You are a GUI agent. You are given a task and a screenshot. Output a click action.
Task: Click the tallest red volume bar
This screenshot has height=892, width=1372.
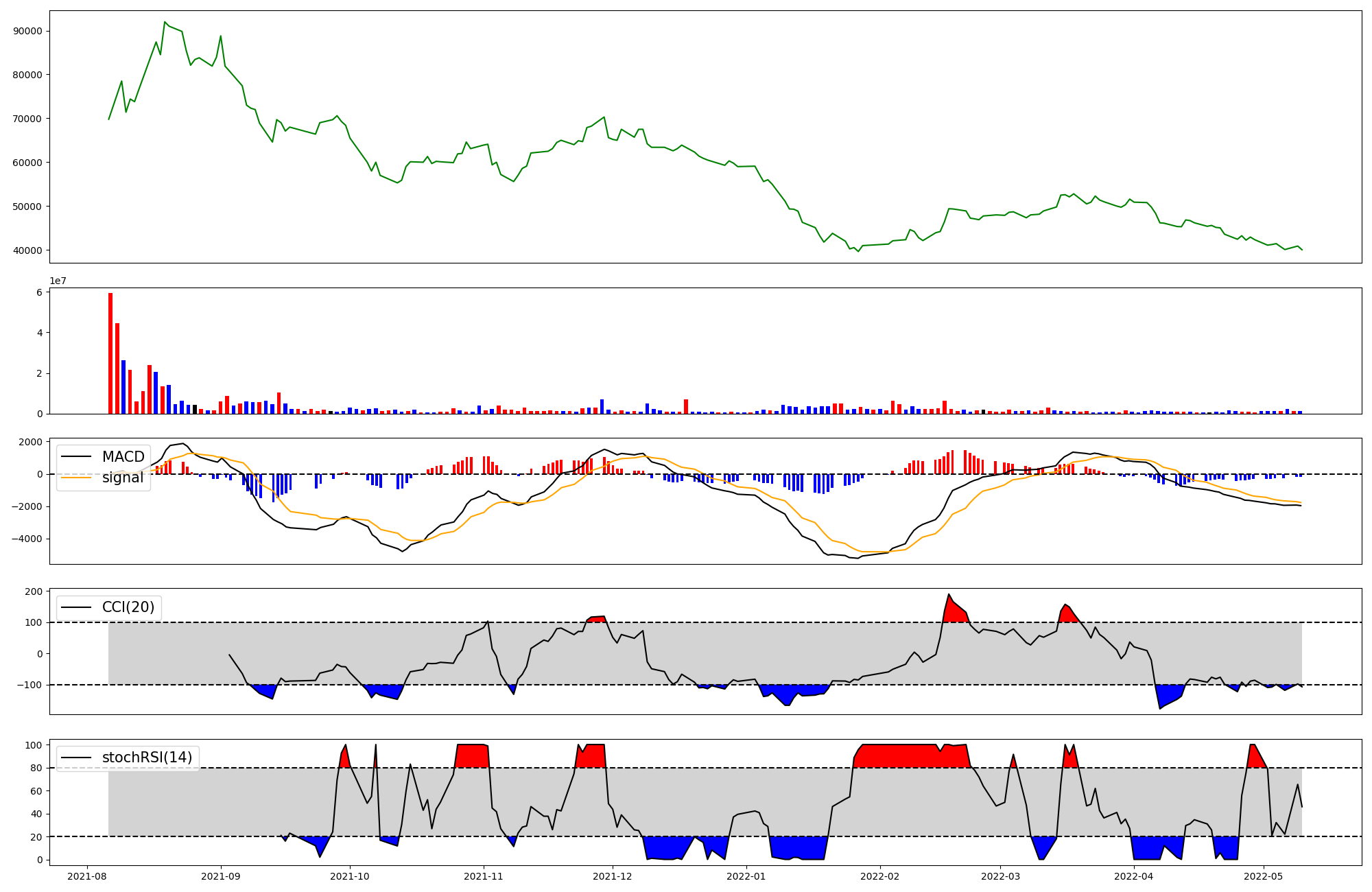[110, 353]
